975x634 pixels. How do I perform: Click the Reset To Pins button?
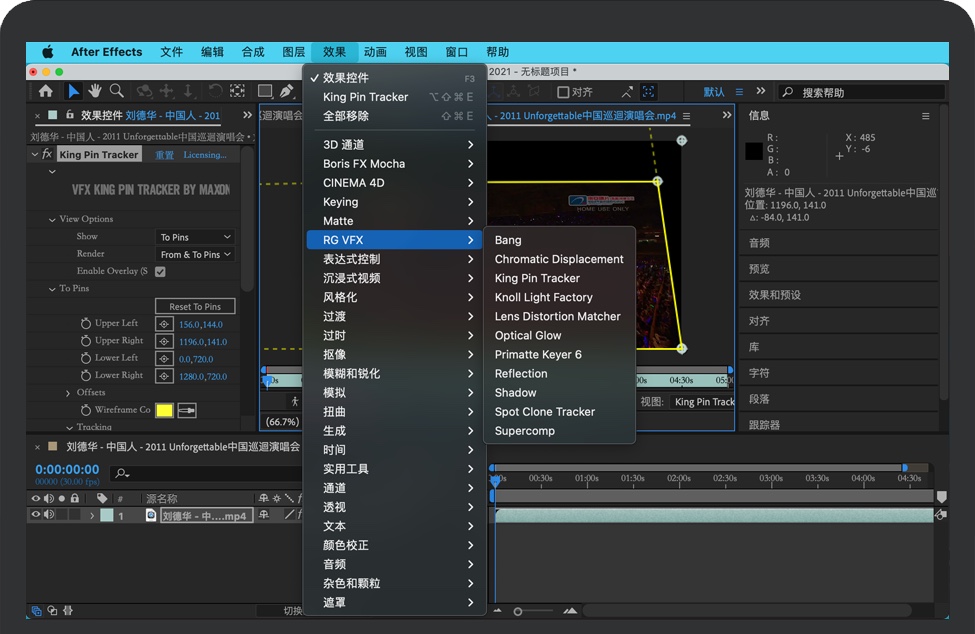coord(195,306)
